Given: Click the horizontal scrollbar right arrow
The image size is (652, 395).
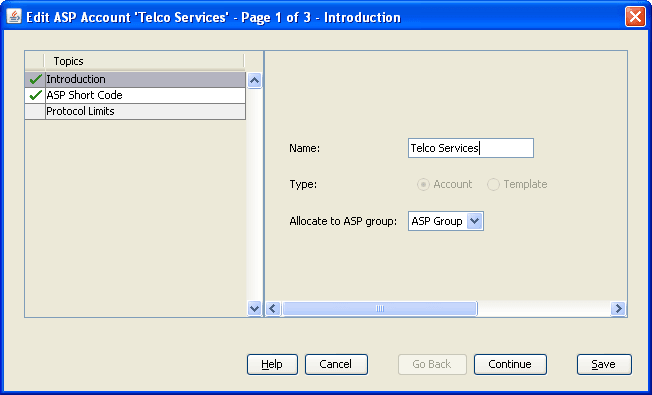Looking at the screenshot, I should (x=618, y=309).
